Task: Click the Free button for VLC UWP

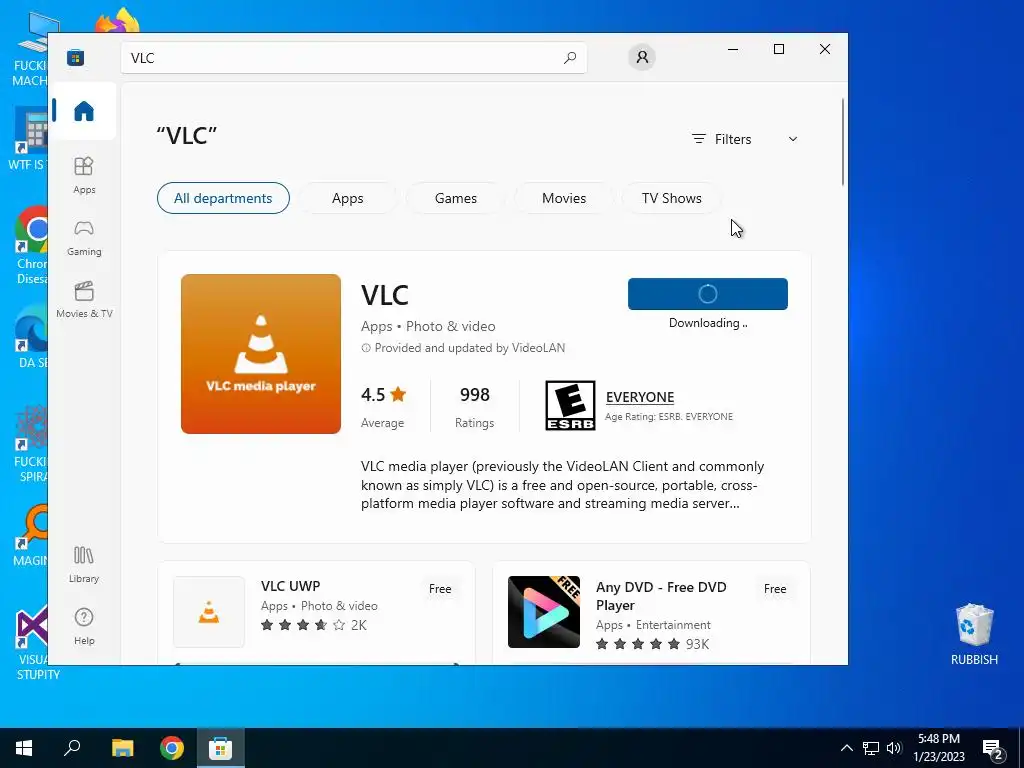Action: [440, 588]
